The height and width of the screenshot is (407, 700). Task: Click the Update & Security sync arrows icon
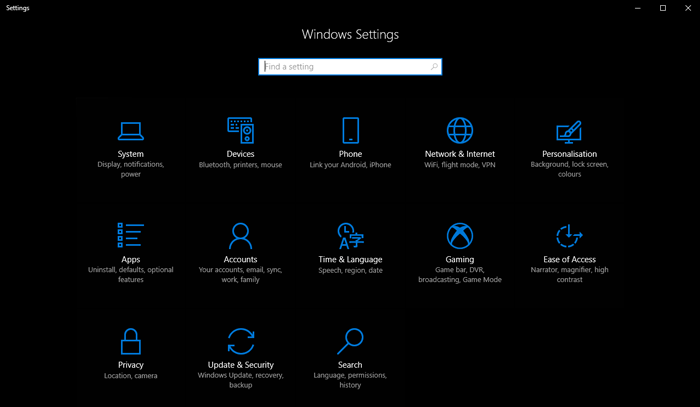(x=241, y=341)
